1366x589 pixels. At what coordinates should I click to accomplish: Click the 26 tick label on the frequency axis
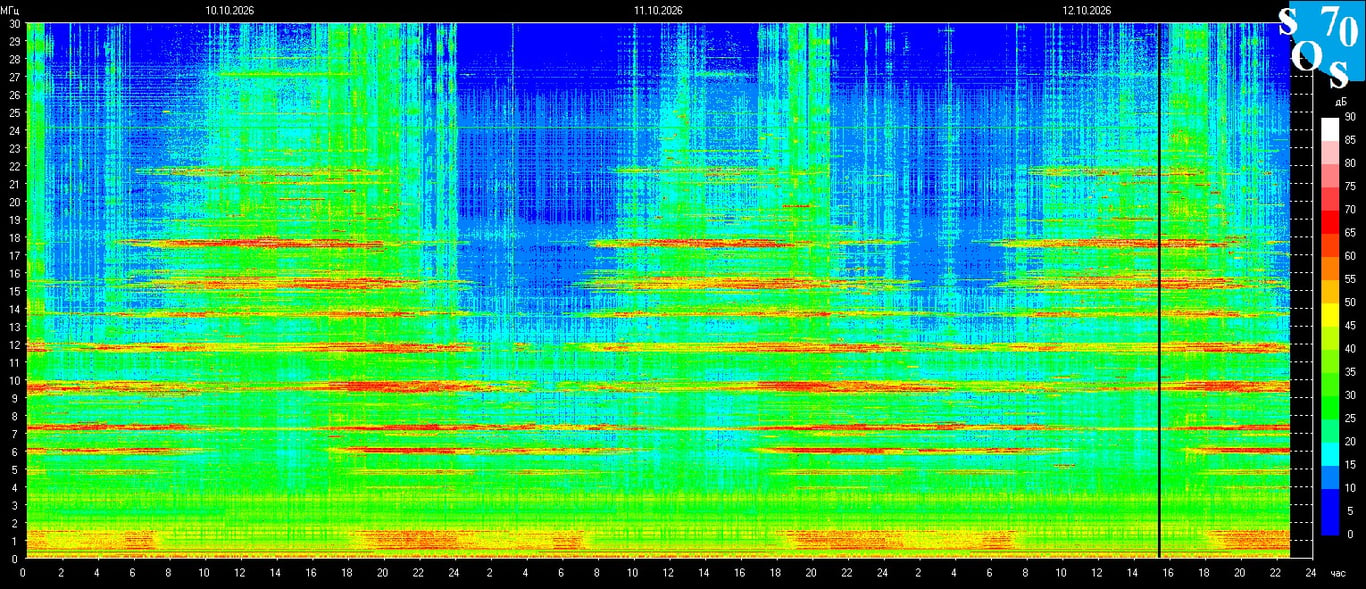pyautogui.click(x=14, y=95)
